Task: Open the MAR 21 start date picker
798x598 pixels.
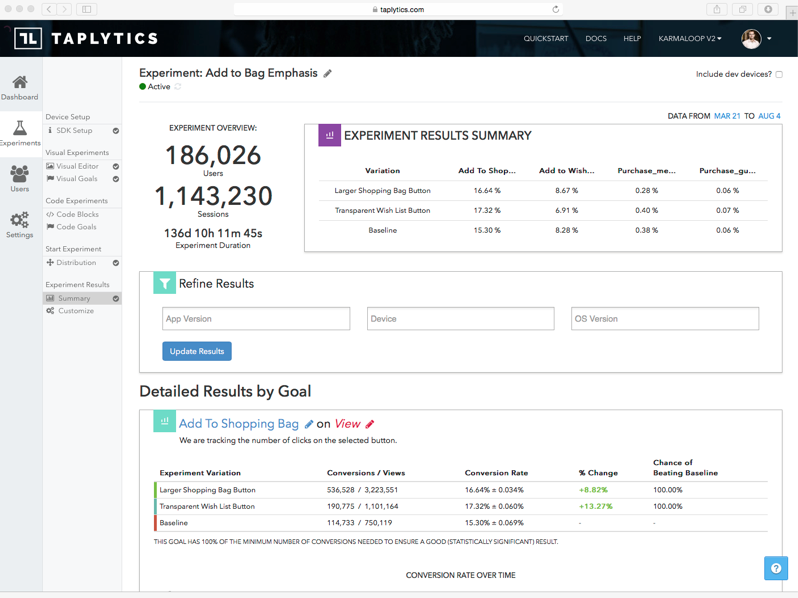Action: tap(727, 116)
